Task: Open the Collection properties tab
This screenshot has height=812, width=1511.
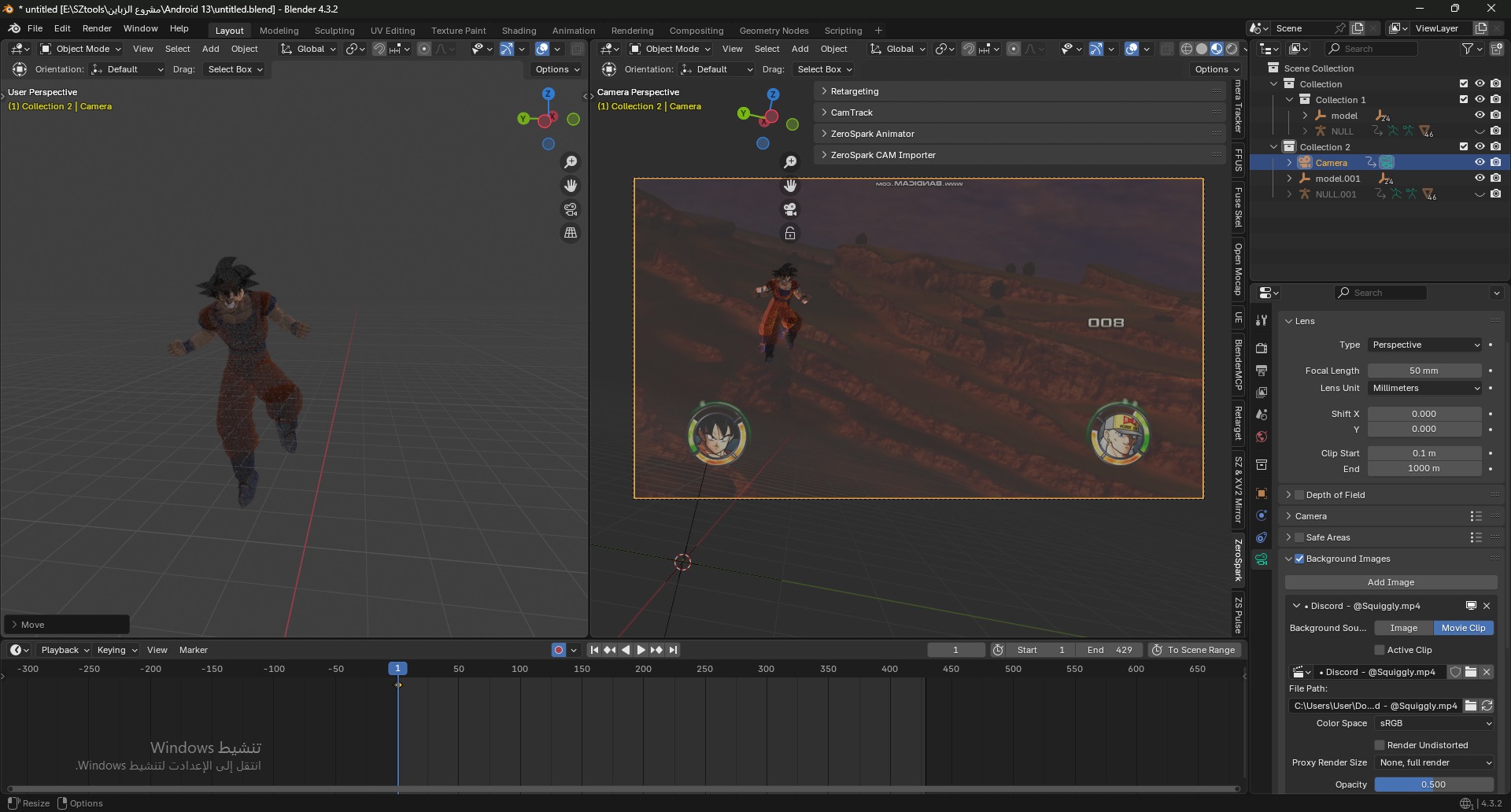Action: [x=1262, y=465]
